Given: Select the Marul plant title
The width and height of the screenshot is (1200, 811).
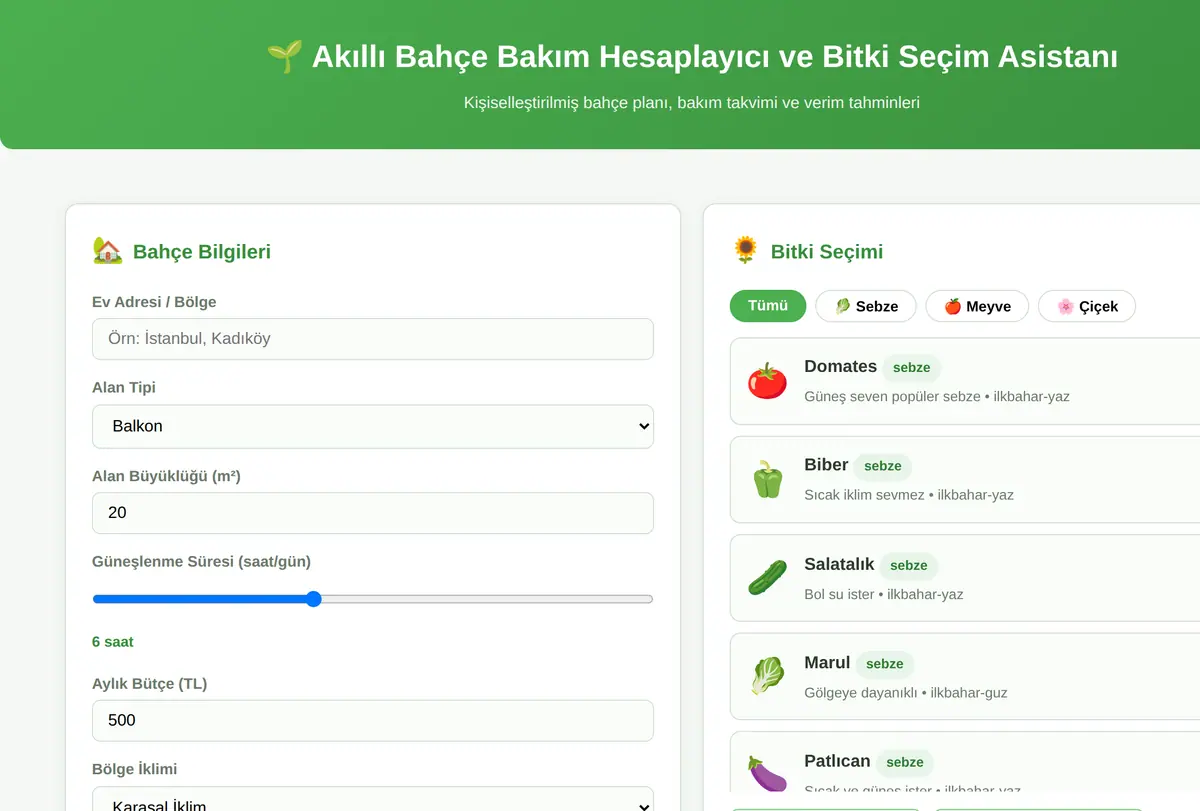Looking at the screenshot, I should (827, 662).
